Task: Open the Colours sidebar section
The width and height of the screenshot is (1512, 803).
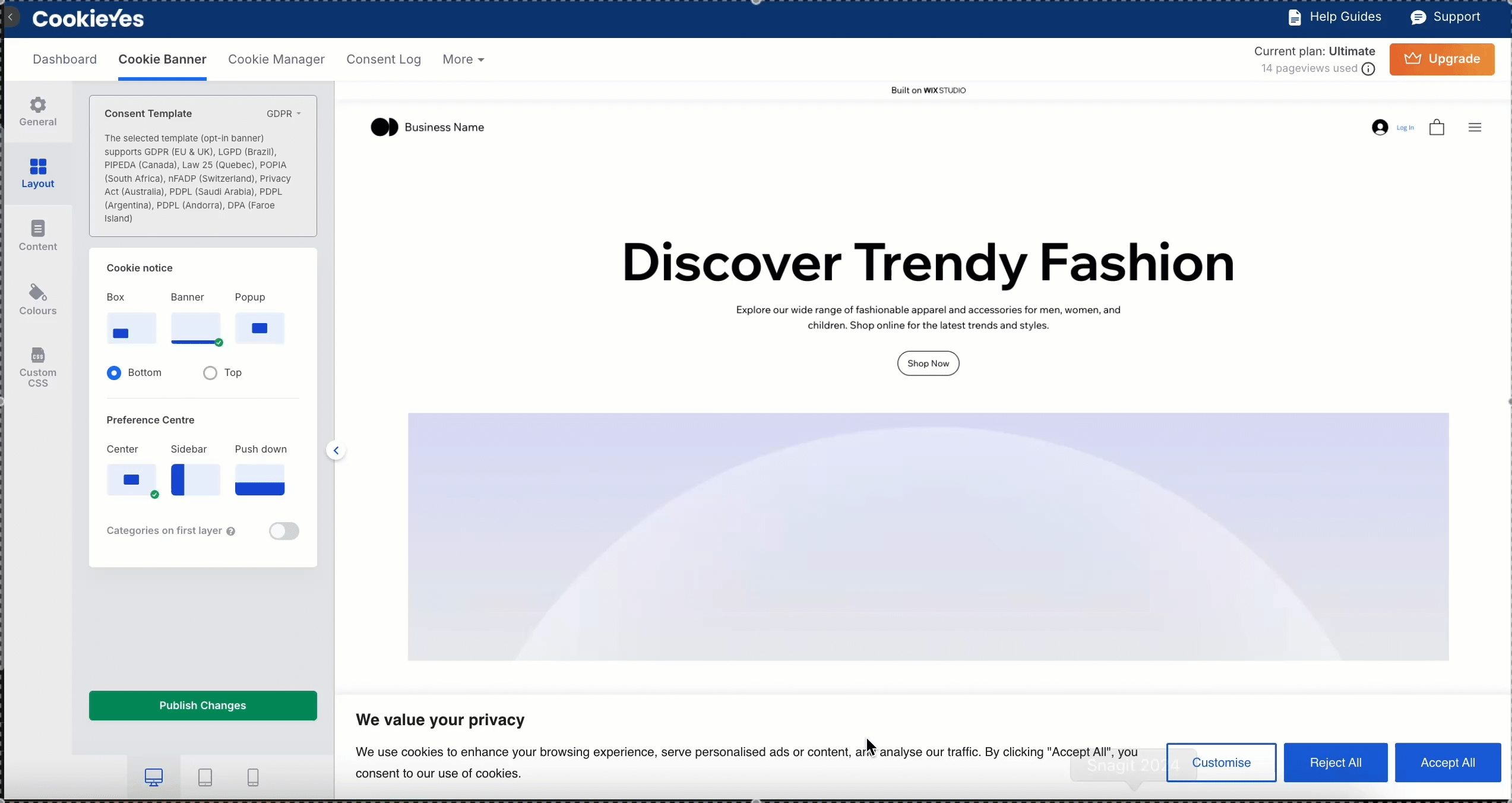Action: 37,299
